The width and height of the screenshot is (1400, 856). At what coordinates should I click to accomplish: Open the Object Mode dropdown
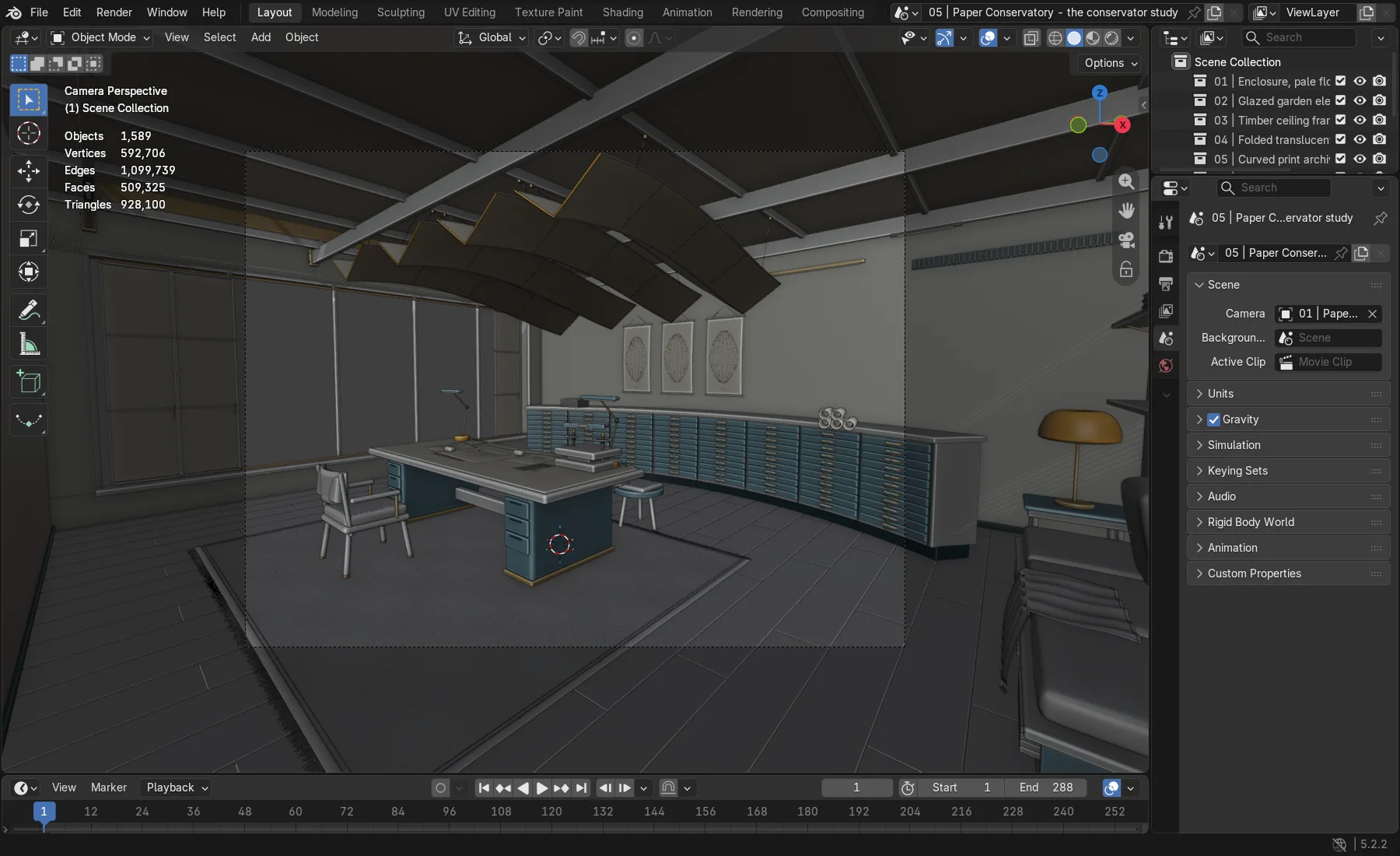100,37
